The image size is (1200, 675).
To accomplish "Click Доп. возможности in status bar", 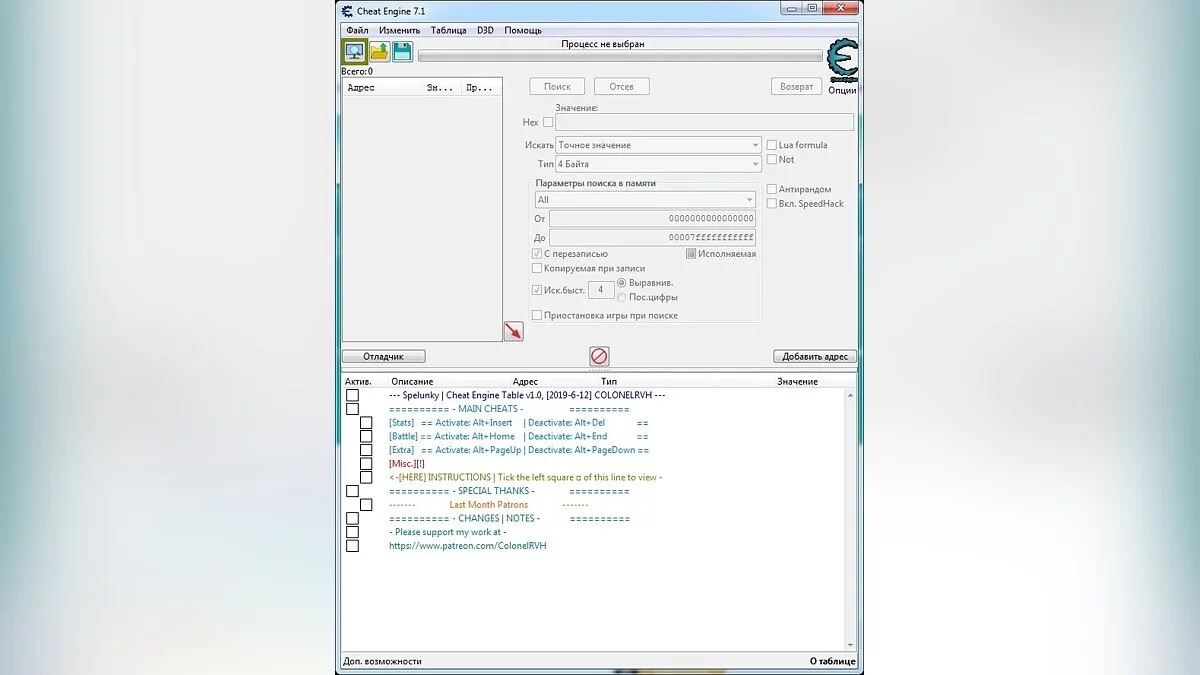I will point(382,661).
